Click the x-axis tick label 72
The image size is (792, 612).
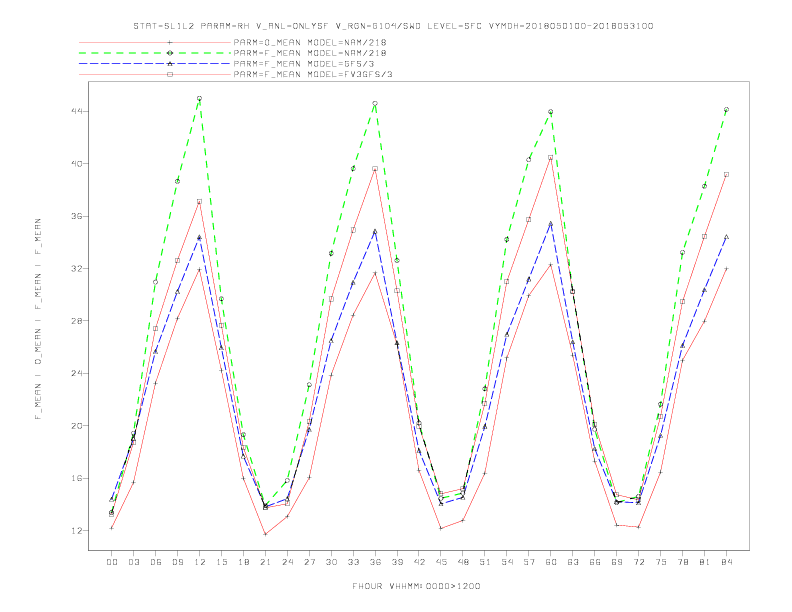pyautogui.click(x=638, y=562)
